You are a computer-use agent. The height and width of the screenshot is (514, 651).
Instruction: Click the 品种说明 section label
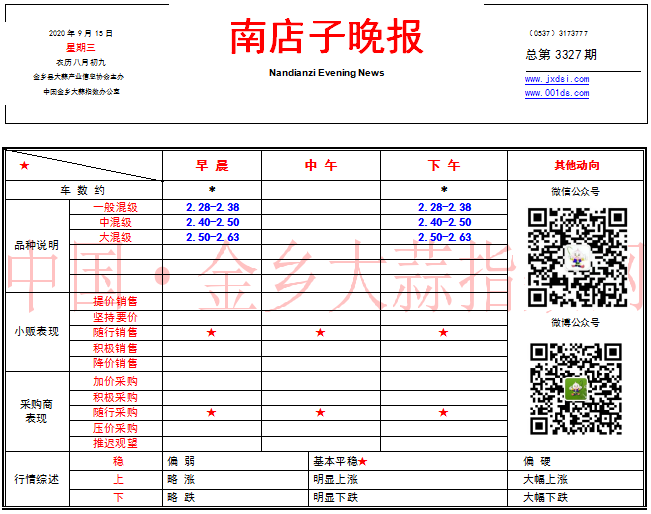(37, 245)
